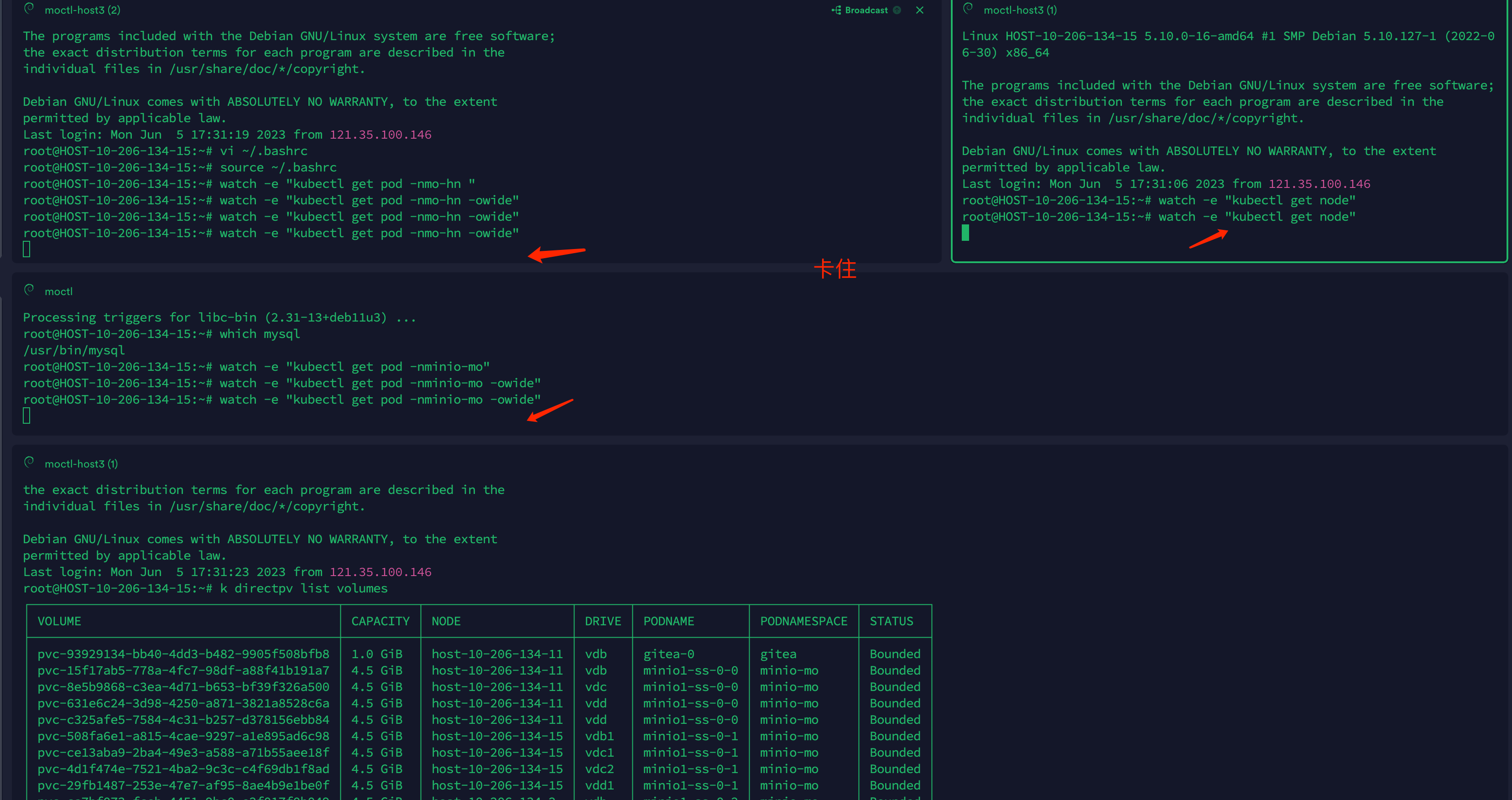Click the 121.35.100.146 address in bottom pane
The width and height of the screenshot is (1512, 800).
381,571
